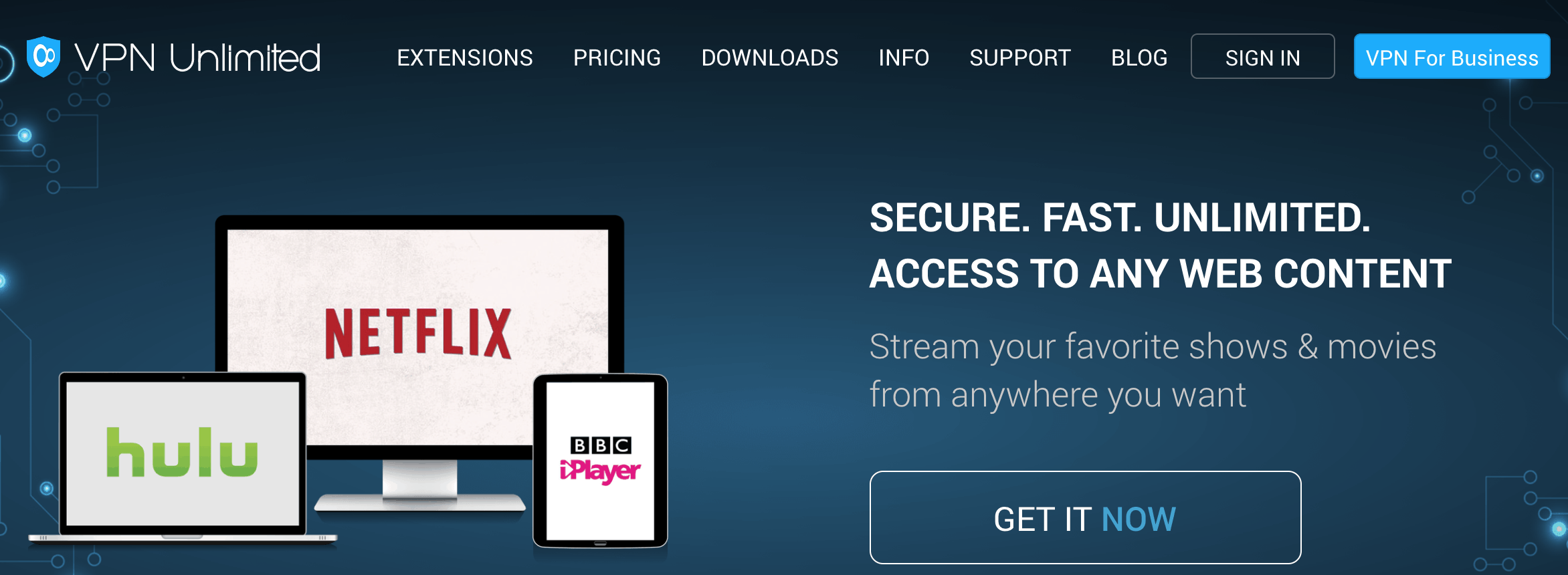Image resolution: width=1568 pixels, height=575 pixels.
Task: Click the Netflix logo on the monitor
Action: click(418, 333)
